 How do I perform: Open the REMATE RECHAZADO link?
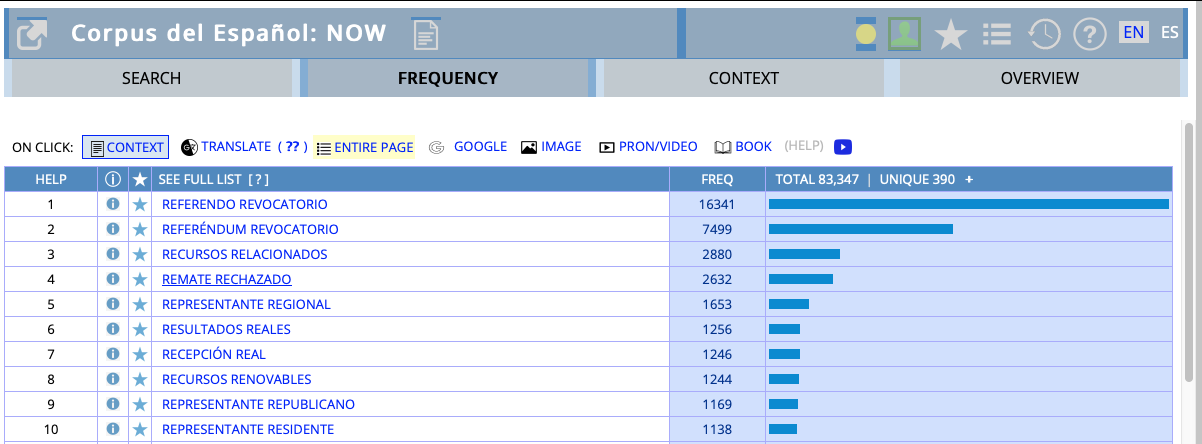click(227, 279)
